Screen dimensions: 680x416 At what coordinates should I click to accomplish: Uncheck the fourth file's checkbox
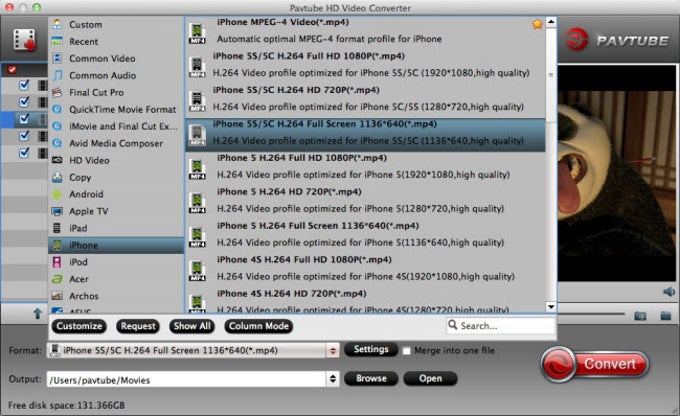point(24,136)
